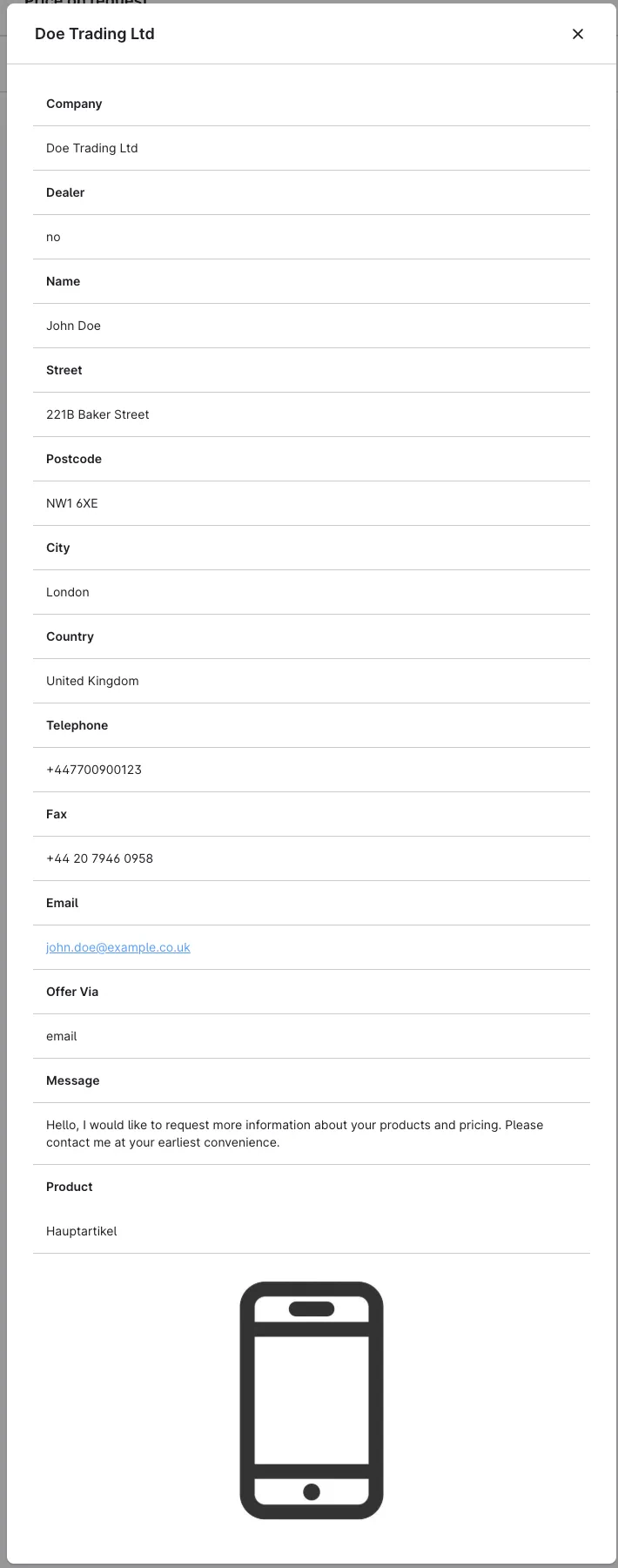Click the country United Kingdom
Image resolution: width=618 pixels, height=1568 pixels.
pos(92,681)
